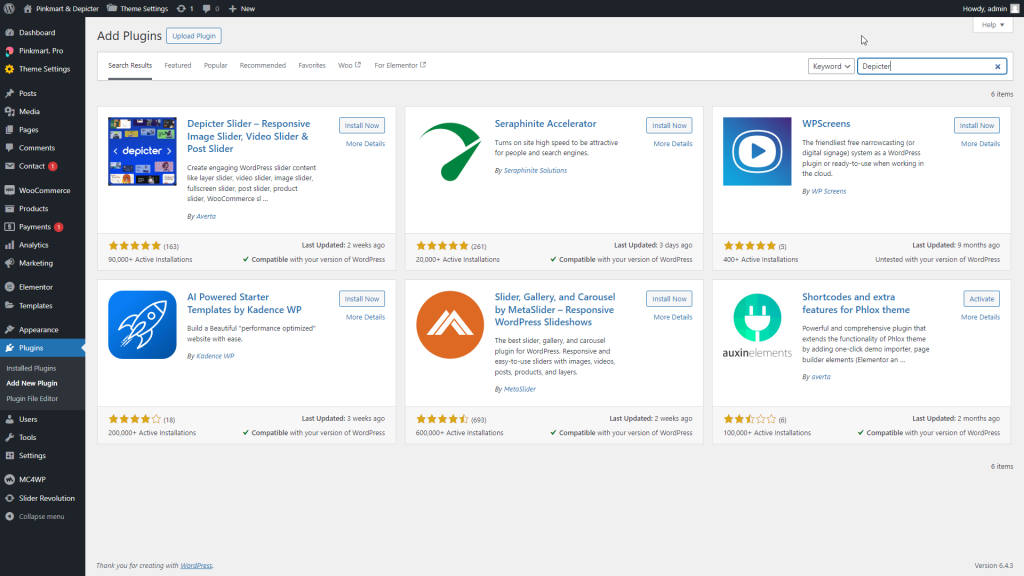Open Pinkmart Pro sidebar item
This screenshot has height=576, width=1024.
(42, 50)
